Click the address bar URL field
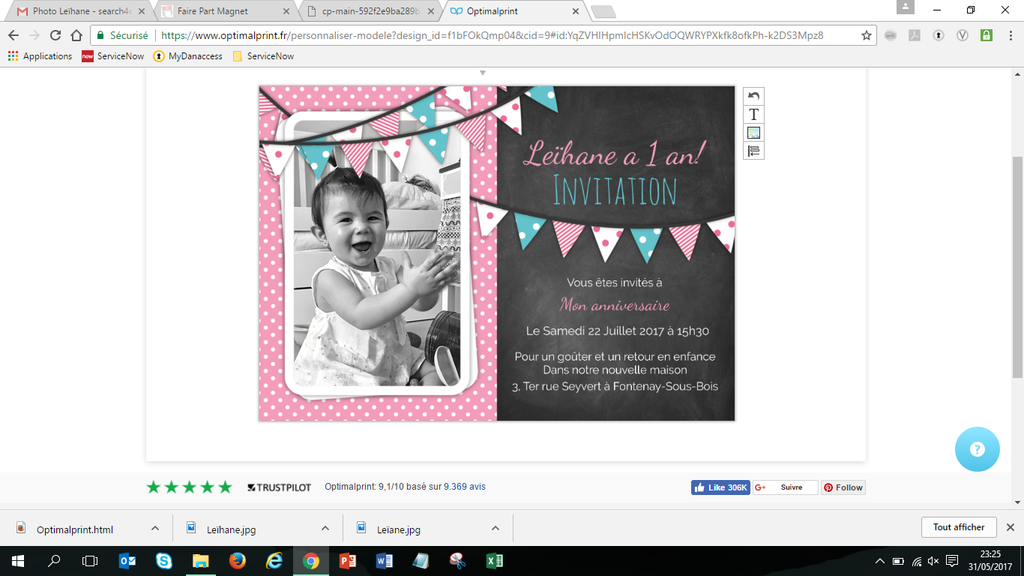Viewport: 1024px width, 576px height. (x=500, y=35)
